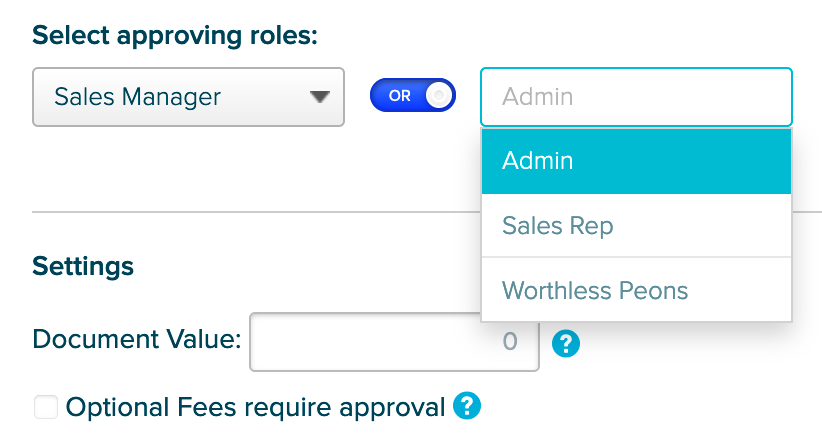Open the Sales Manager role dropdown
The height and width of the screenshot is (440, 822).
tap(188, 97)
